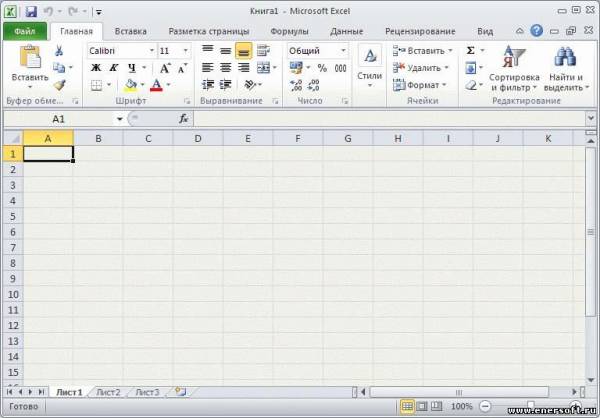Viewport: 600px width, 418px height.
Task: Click the Fill down icon
Action: (x=470, y=68)
